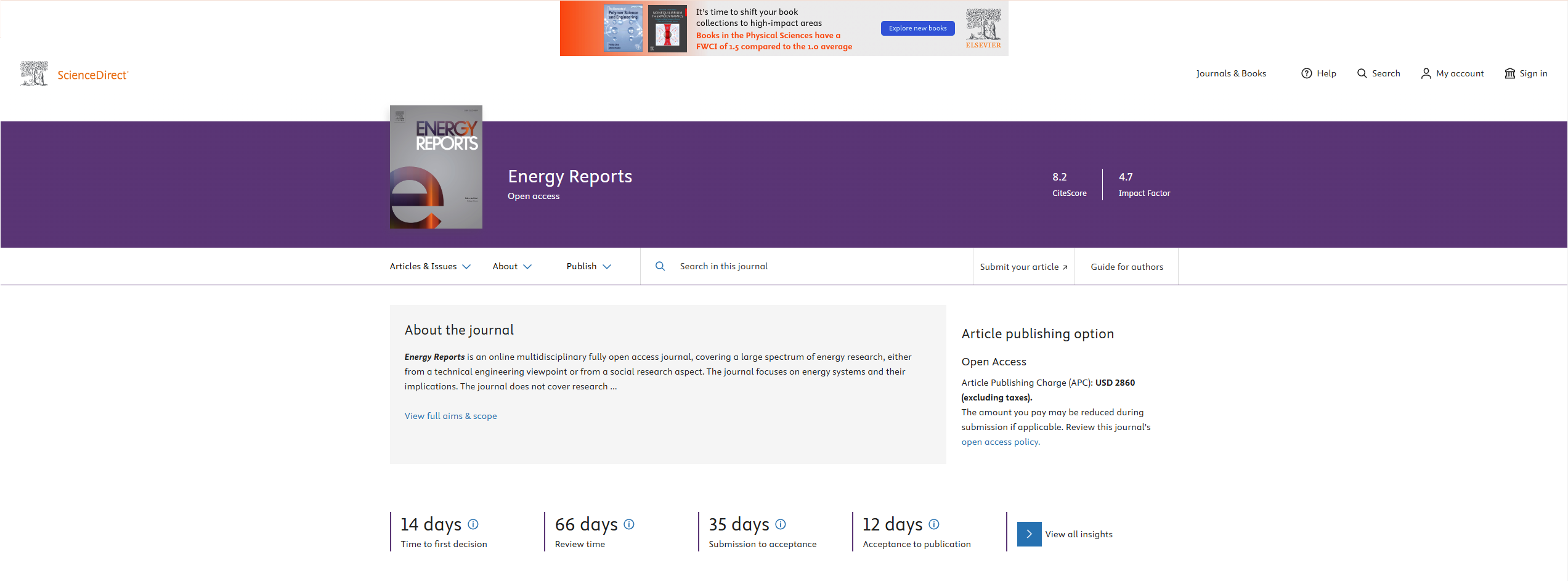This screenshot has width=1568, height=581.
Task: Click info icon beside 35 days
Action: tap(780, 524)
